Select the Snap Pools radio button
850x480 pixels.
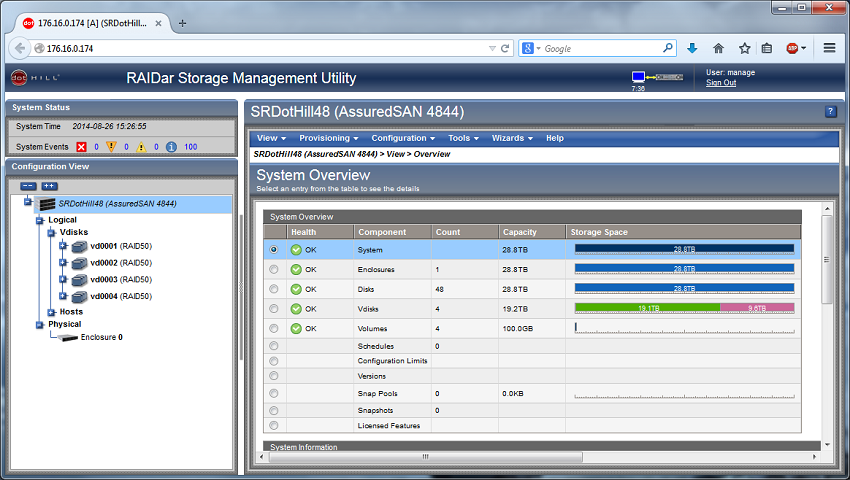pos(274,393)
